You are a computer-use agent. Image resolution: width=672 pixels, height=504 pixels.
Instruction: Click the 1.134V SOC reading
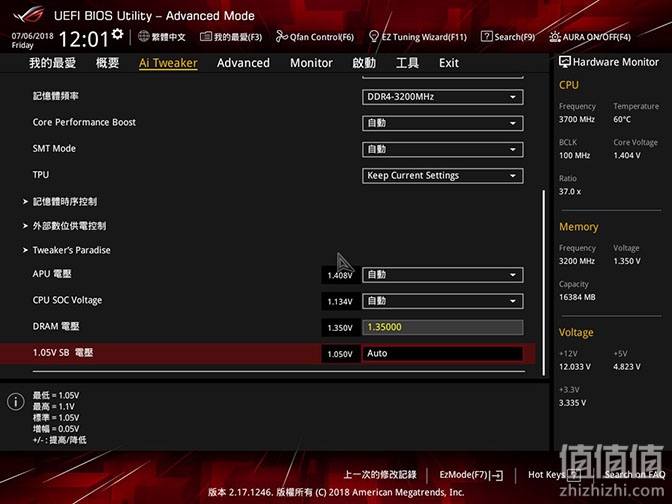click(340, 302)
